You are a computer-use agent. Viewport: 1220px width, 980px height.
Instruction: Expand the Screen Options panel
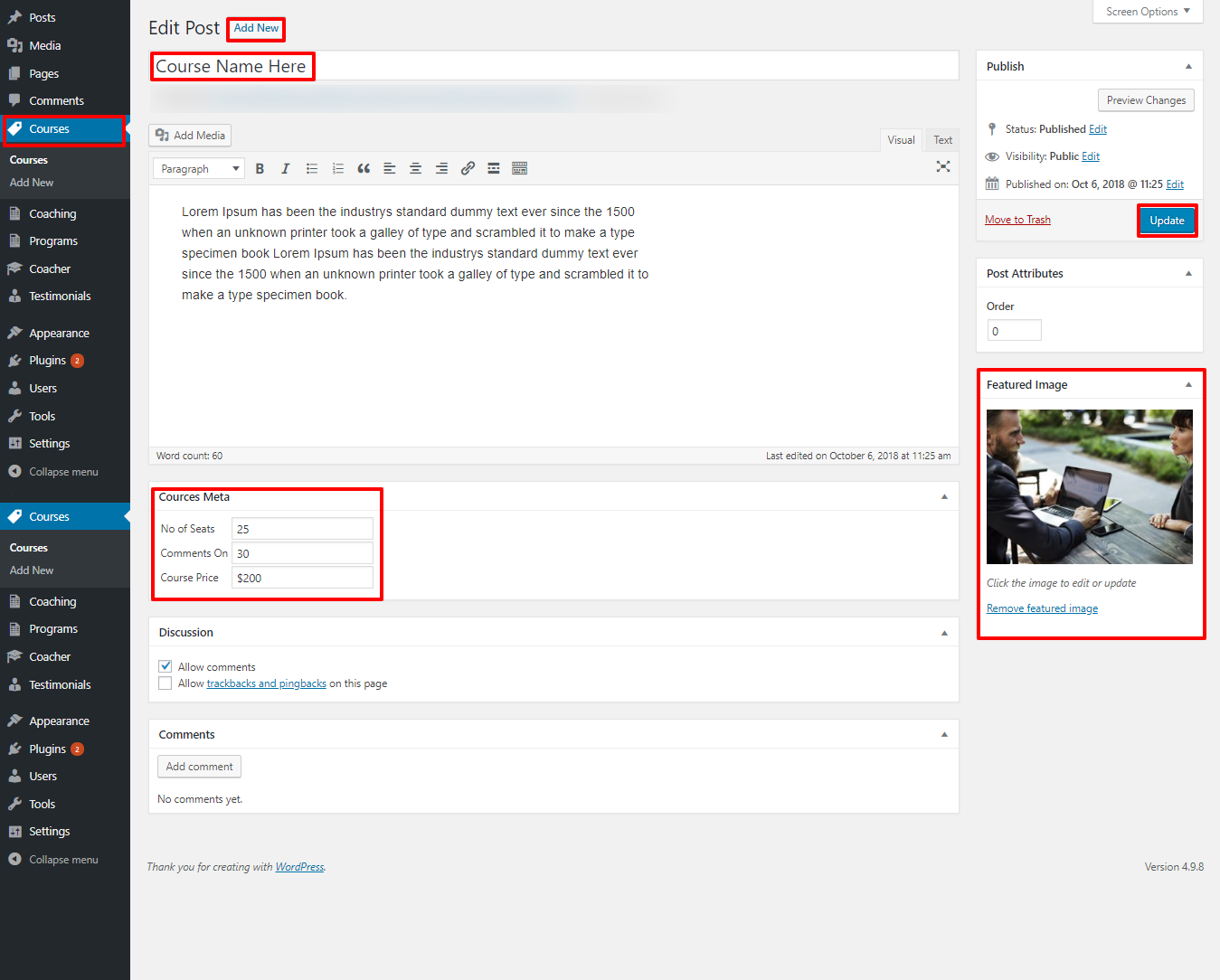(x=1148, y=12)
